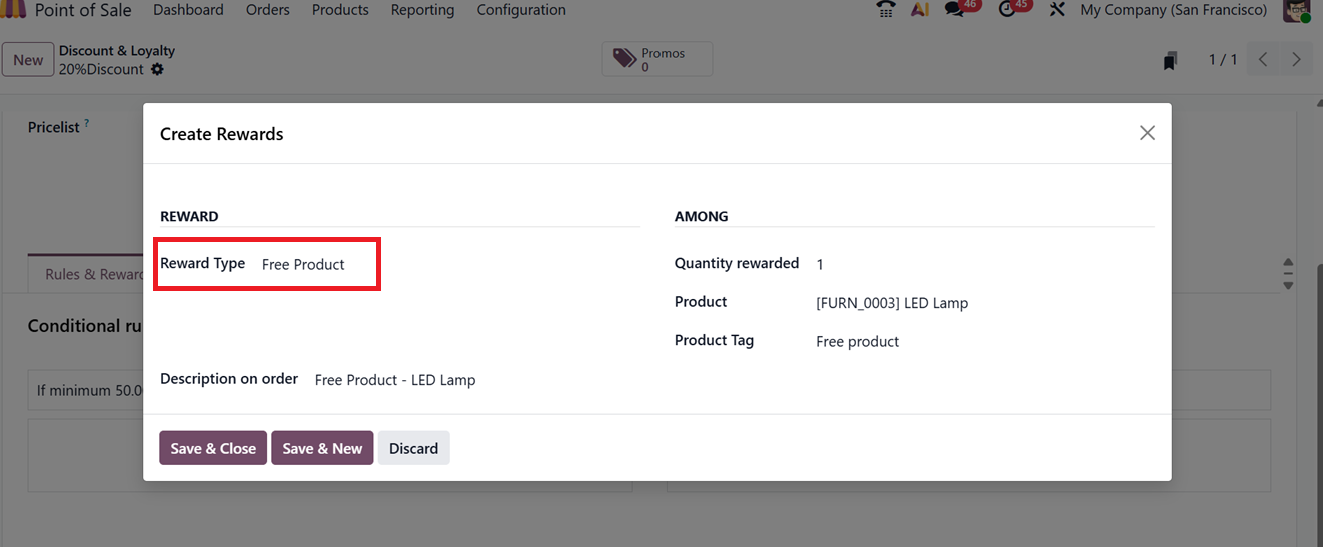The image size is (1323, 547).
Task: Click the AI assistant icon
Action: [920, 10]
